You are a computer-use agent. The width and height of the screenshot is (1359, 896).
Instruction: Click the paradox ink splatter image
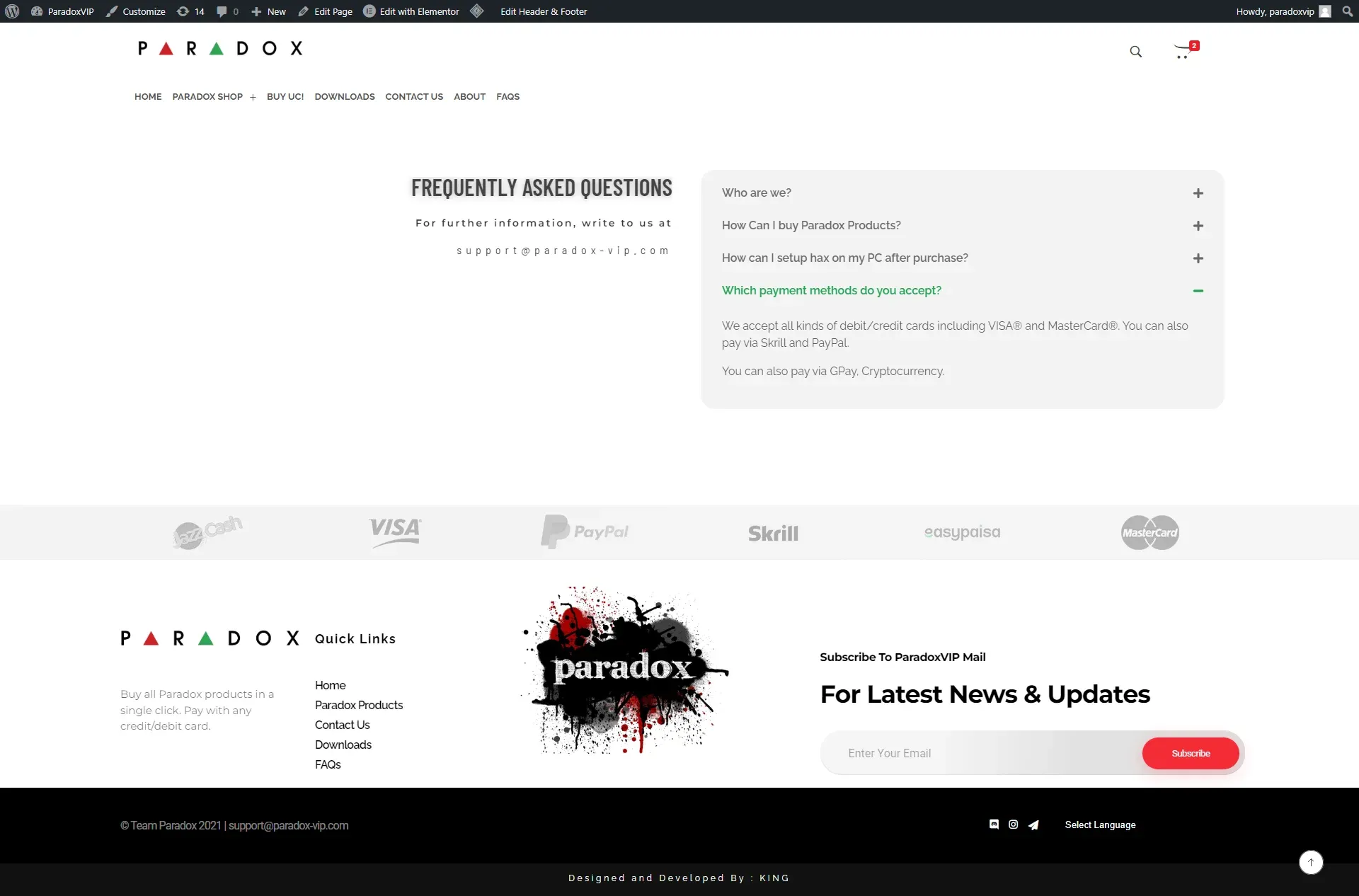click(x=625, y=670)
